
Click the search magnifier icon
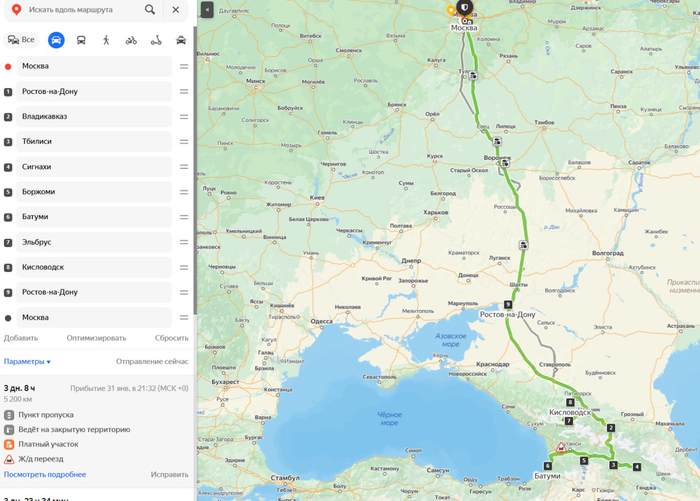tap(150, 10)
